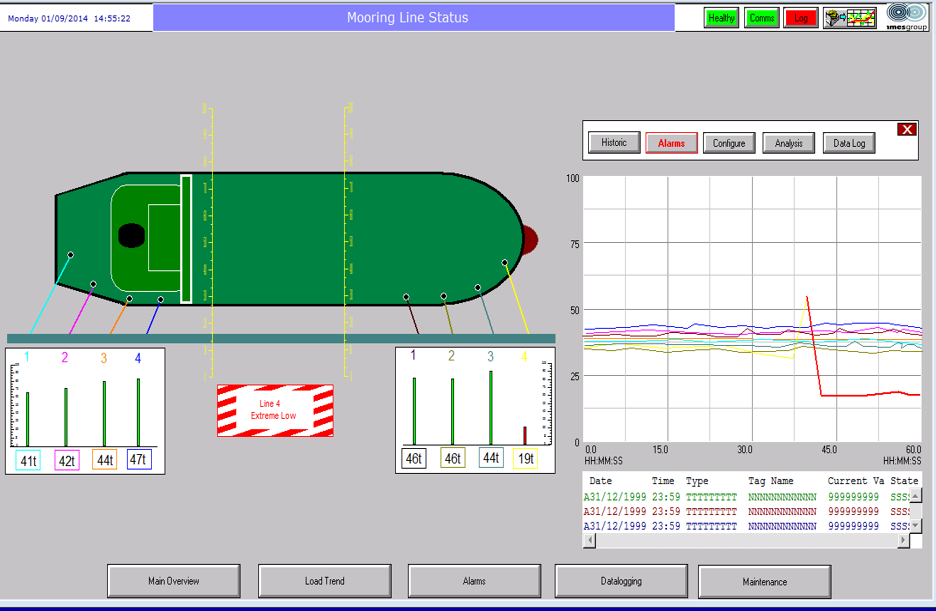
Task: Select the red Alarms tab in panel
Action: [x=671, y=143]
